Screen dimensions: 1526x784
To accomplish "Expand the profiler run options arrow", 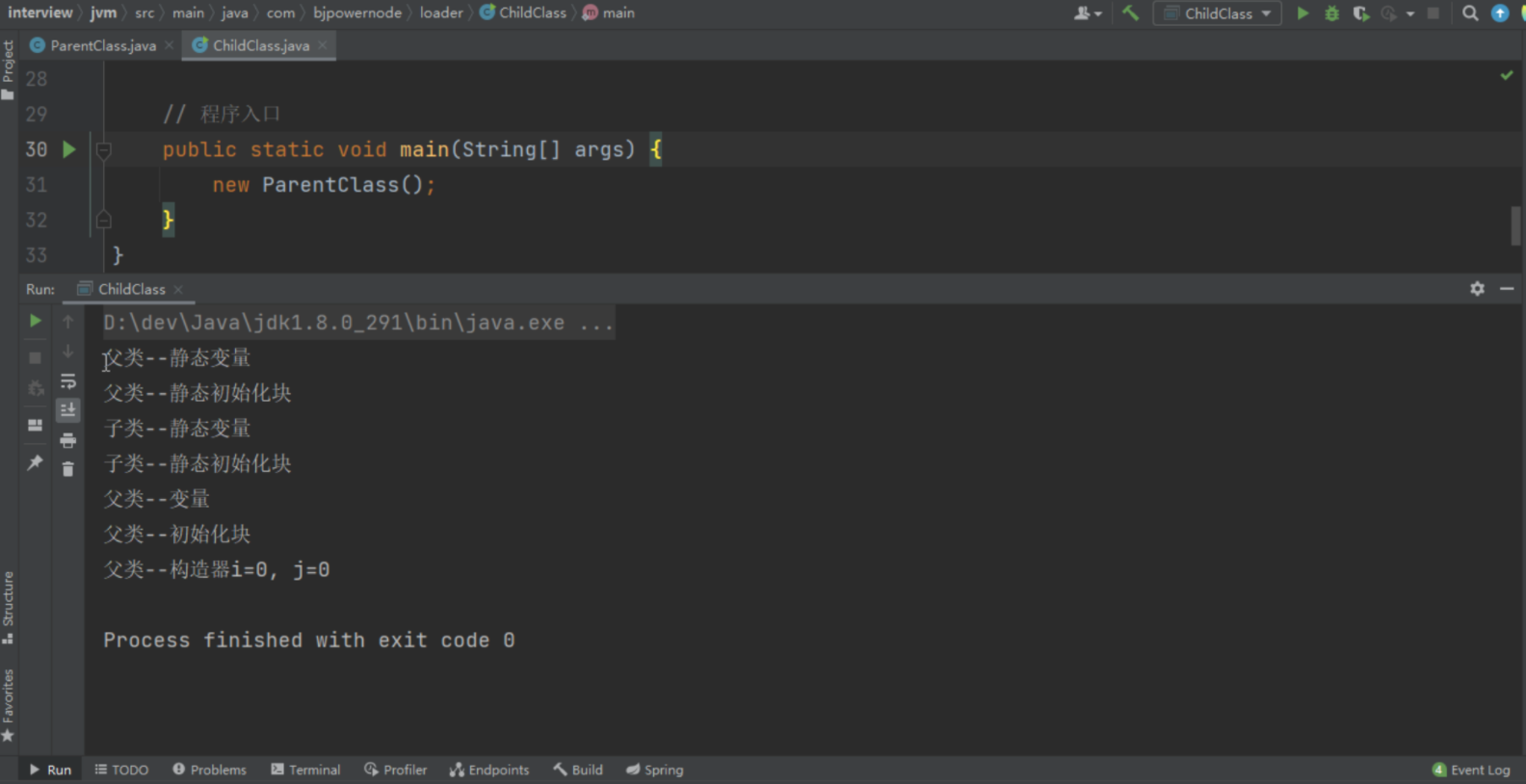I will tap(1410, 14).
